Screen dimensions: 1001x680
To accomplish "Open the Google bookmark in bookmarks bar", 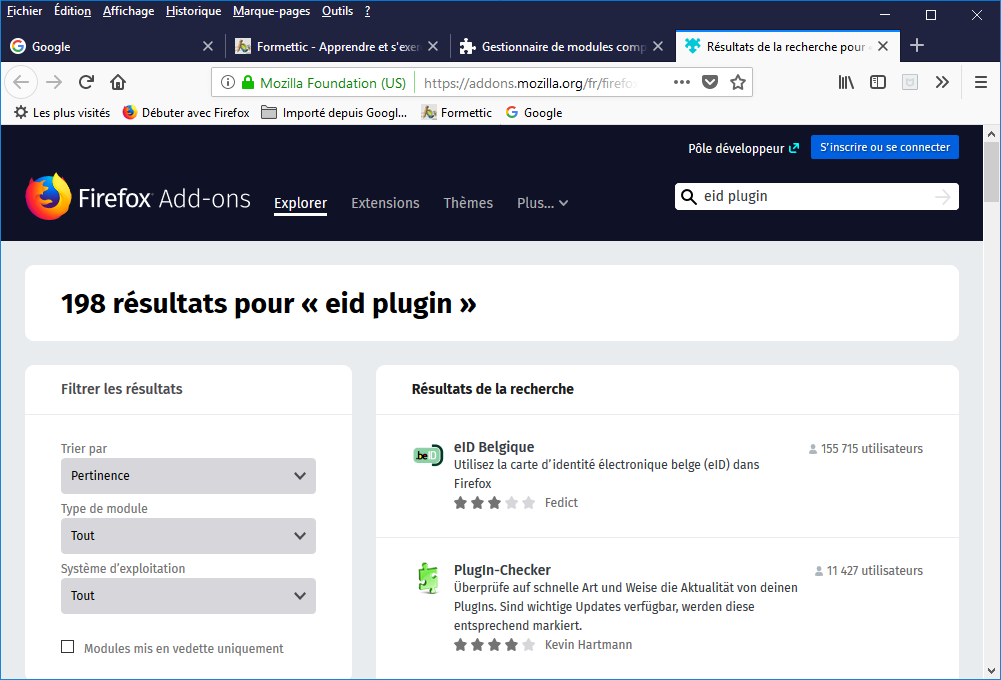I will 534,113.
